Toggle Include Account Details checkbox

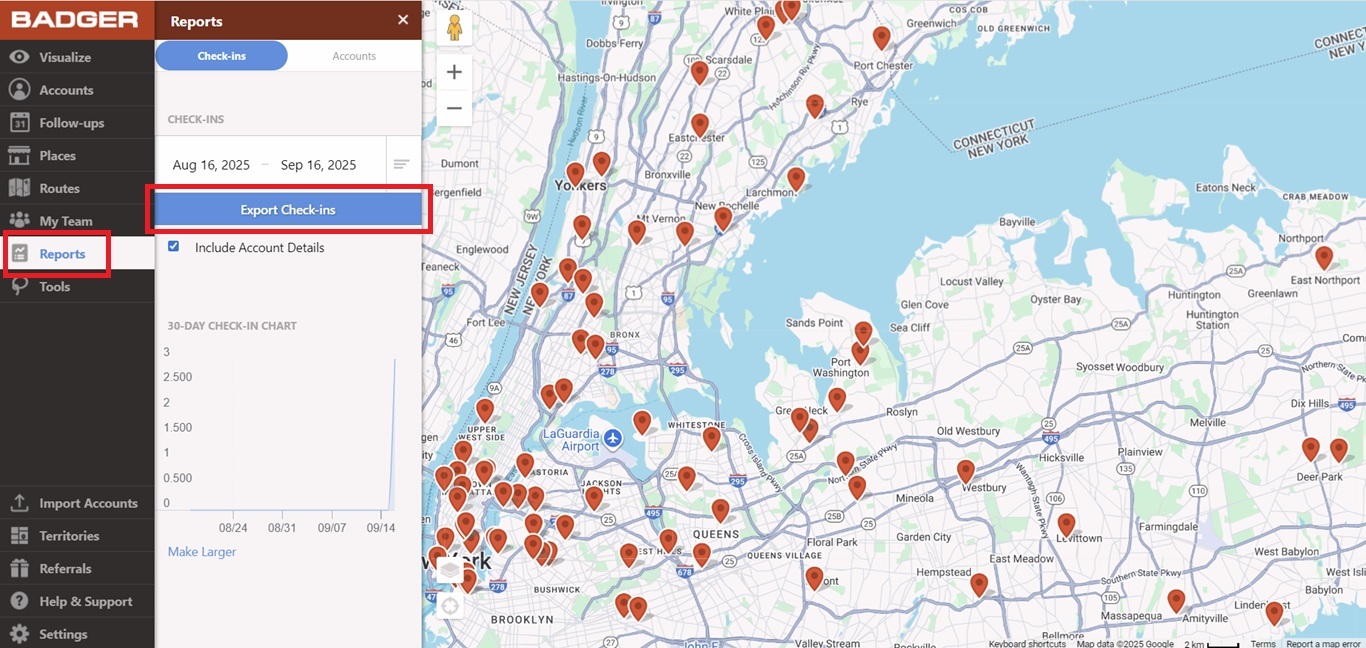(x=174, y=246)
